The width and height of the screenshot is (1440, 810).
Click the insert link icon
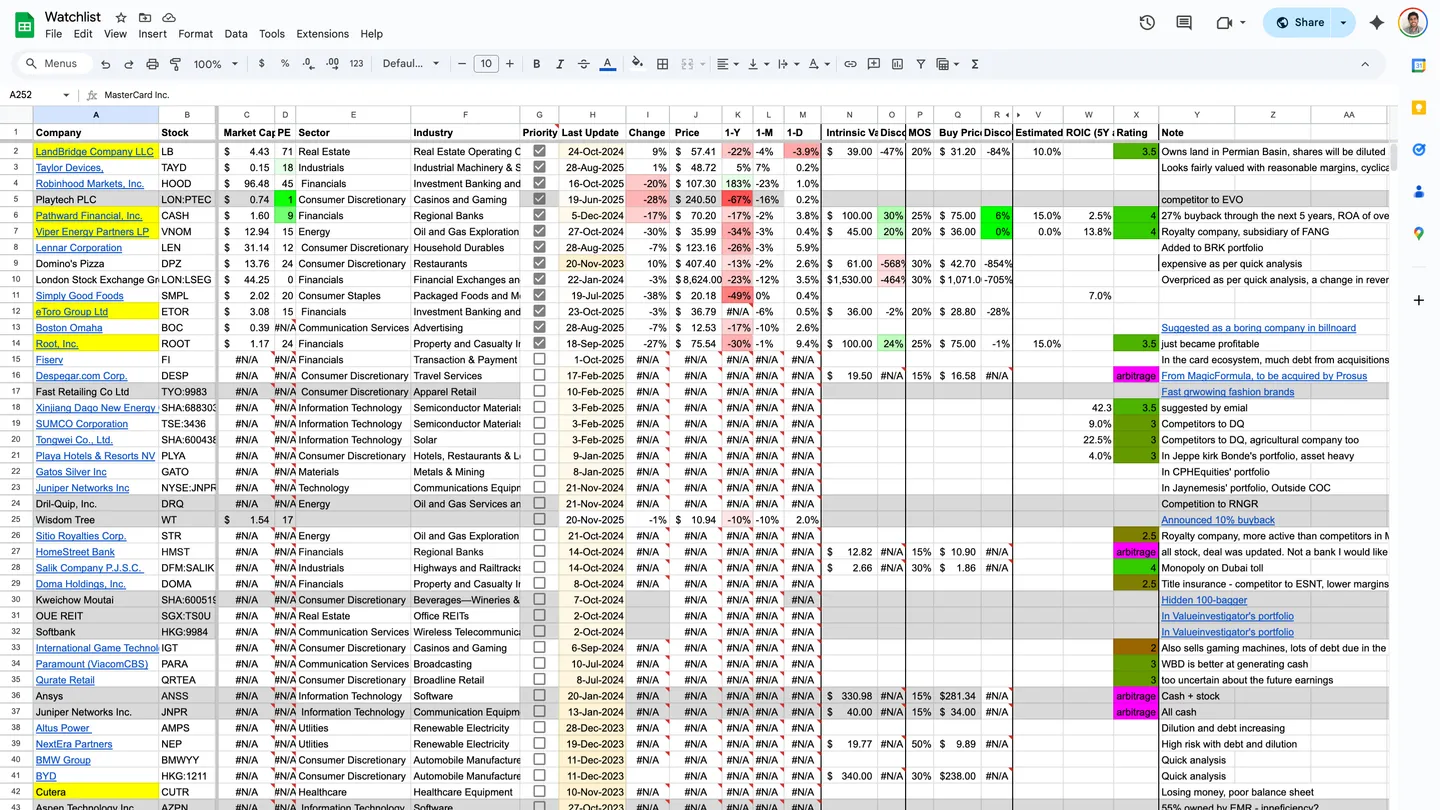pos(850,64)
